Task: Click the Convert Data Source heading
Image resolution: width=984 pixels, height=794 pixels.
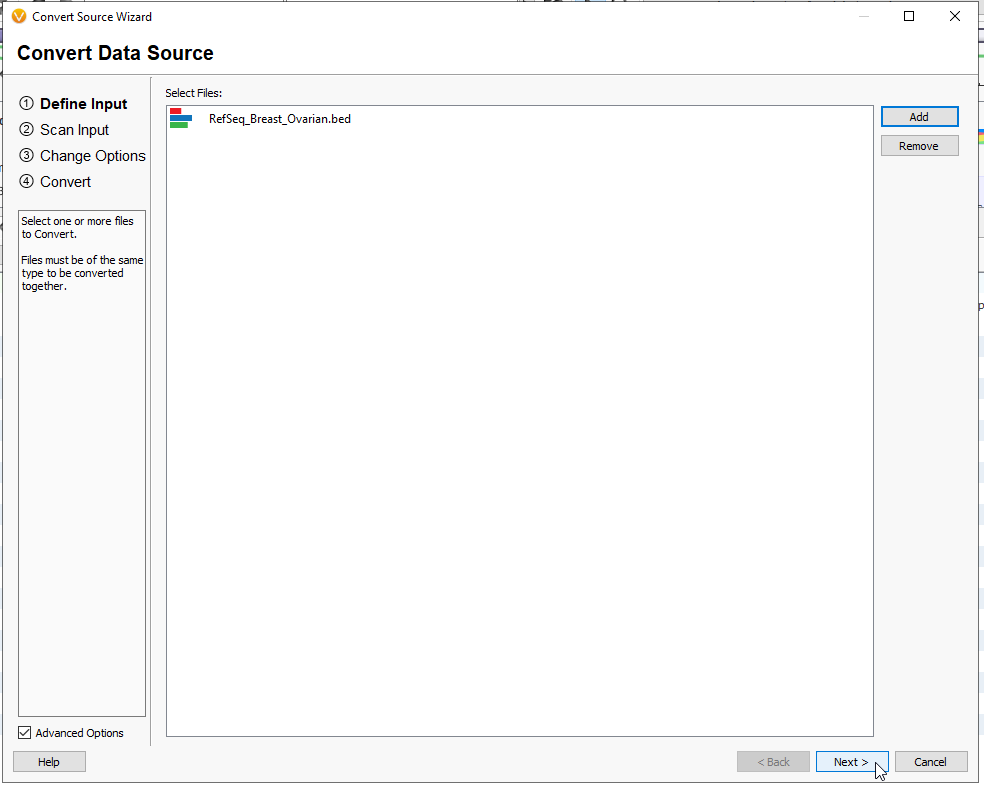Action: coord(114,53)
